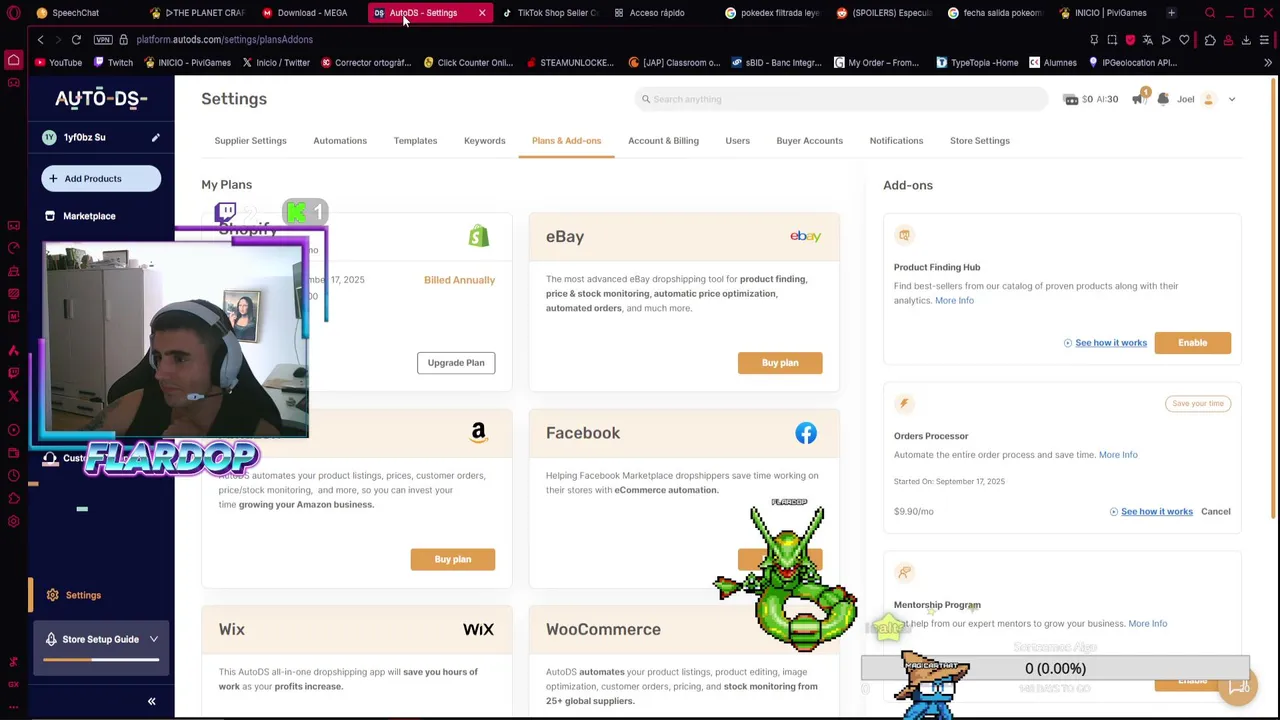Collapse the AutoDS sidebar with the double-arrow

(152, 701)
